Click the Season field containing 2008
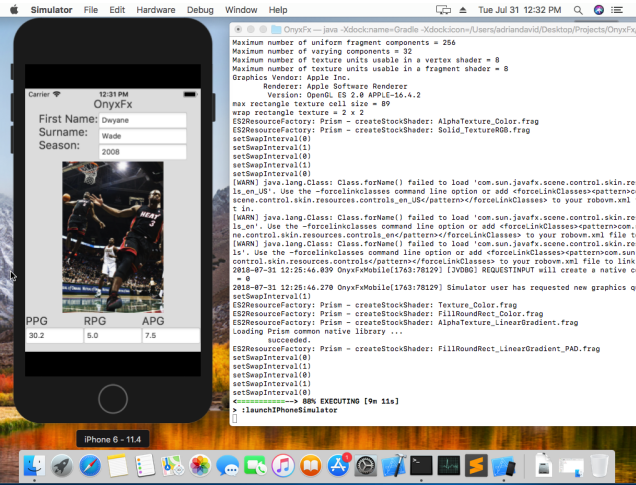 pos(142,152)
